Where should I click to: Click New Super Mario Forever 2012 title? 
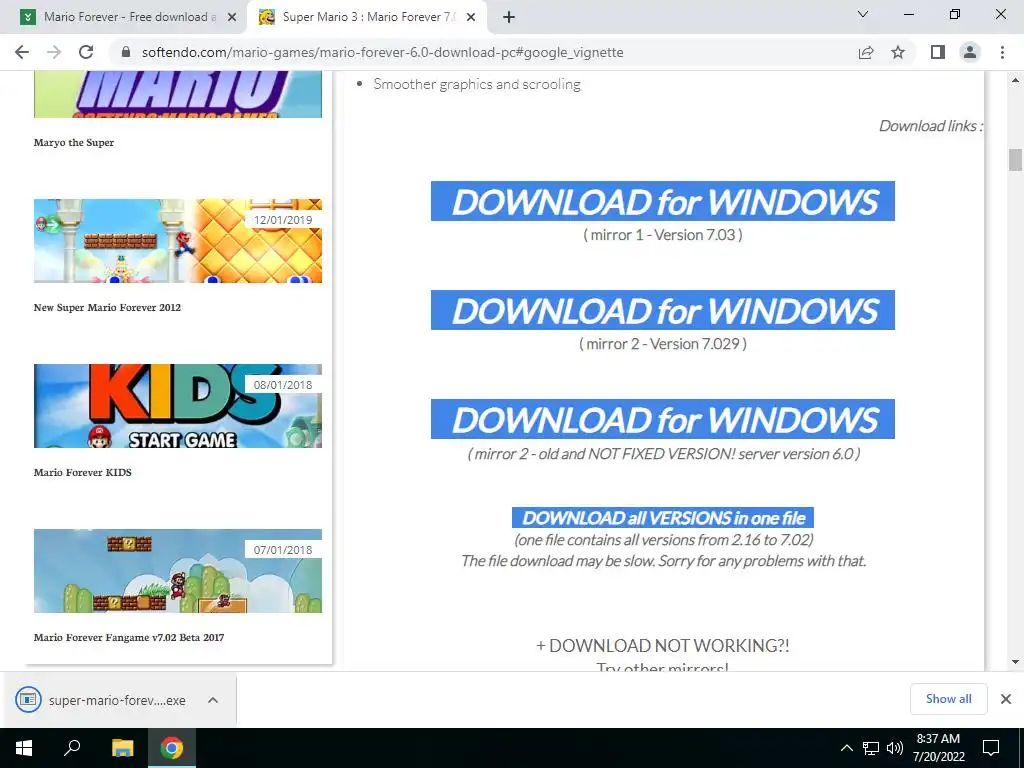107,308
